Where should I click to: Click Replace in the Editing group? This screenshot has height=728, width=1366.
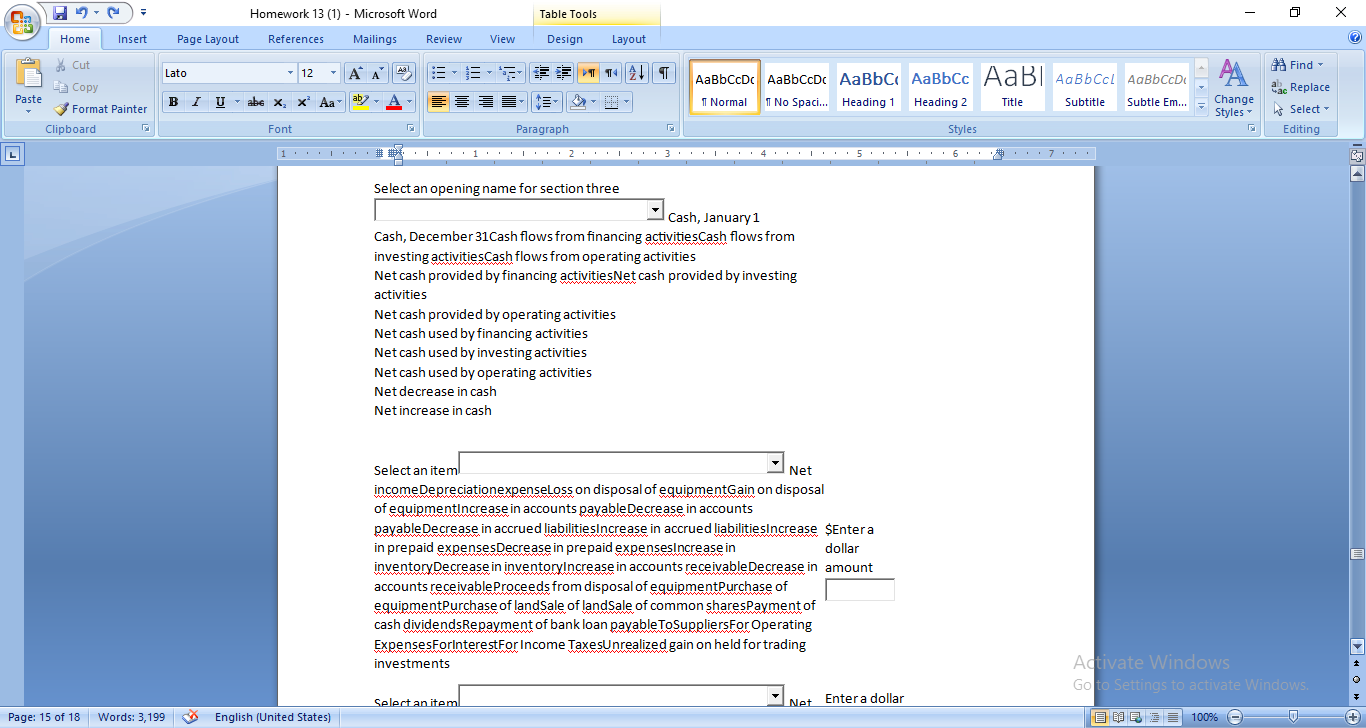(x=1302, y=87)
